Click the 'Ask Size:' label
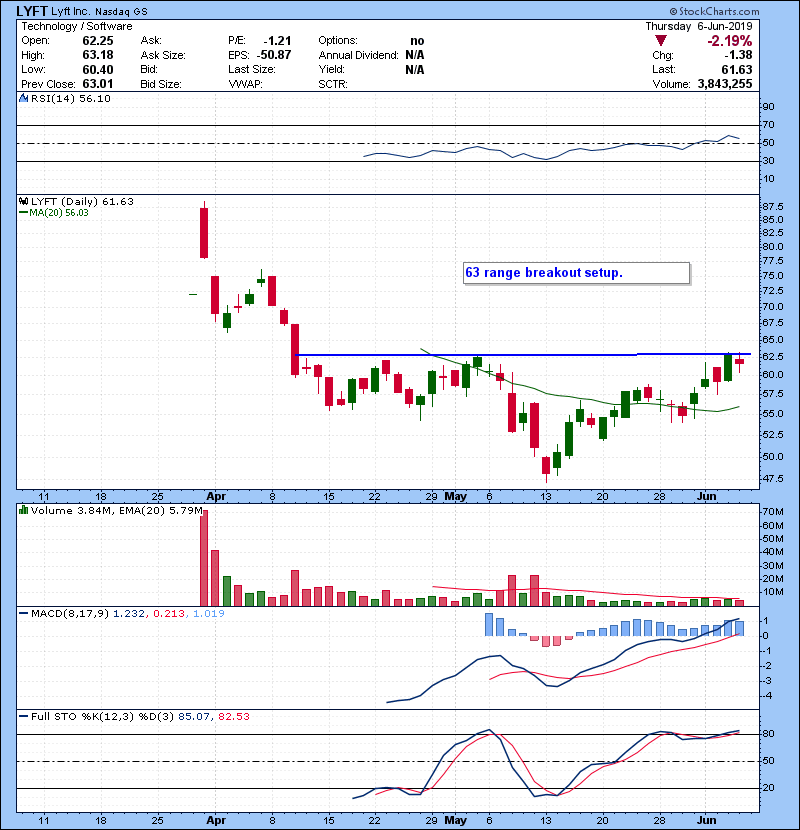The image size is (800, 830). point(163,55)
